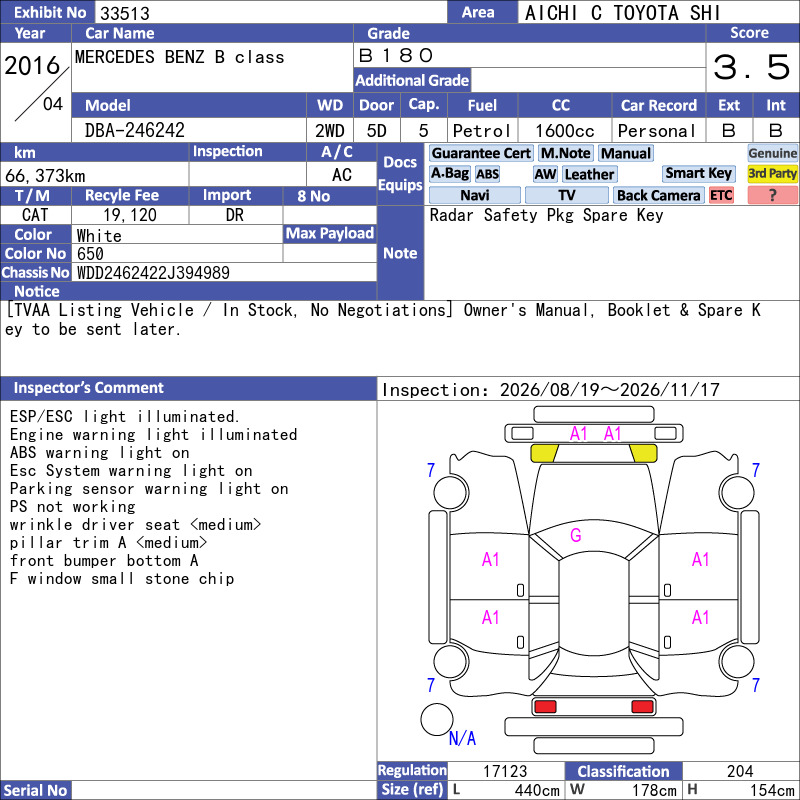Click A1 mark on left rear door
Image resolution: width=800 pixels, height=800 pixels.
coord(490,618)
